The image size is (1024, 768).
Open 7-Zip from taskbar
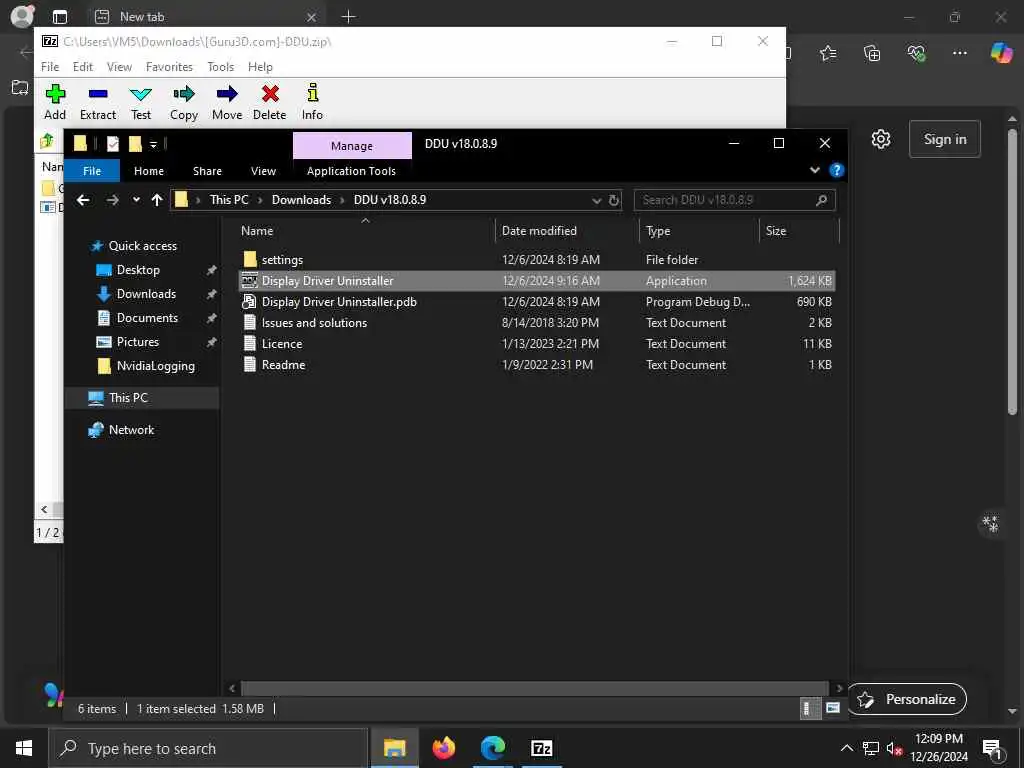tap(541, 748)
